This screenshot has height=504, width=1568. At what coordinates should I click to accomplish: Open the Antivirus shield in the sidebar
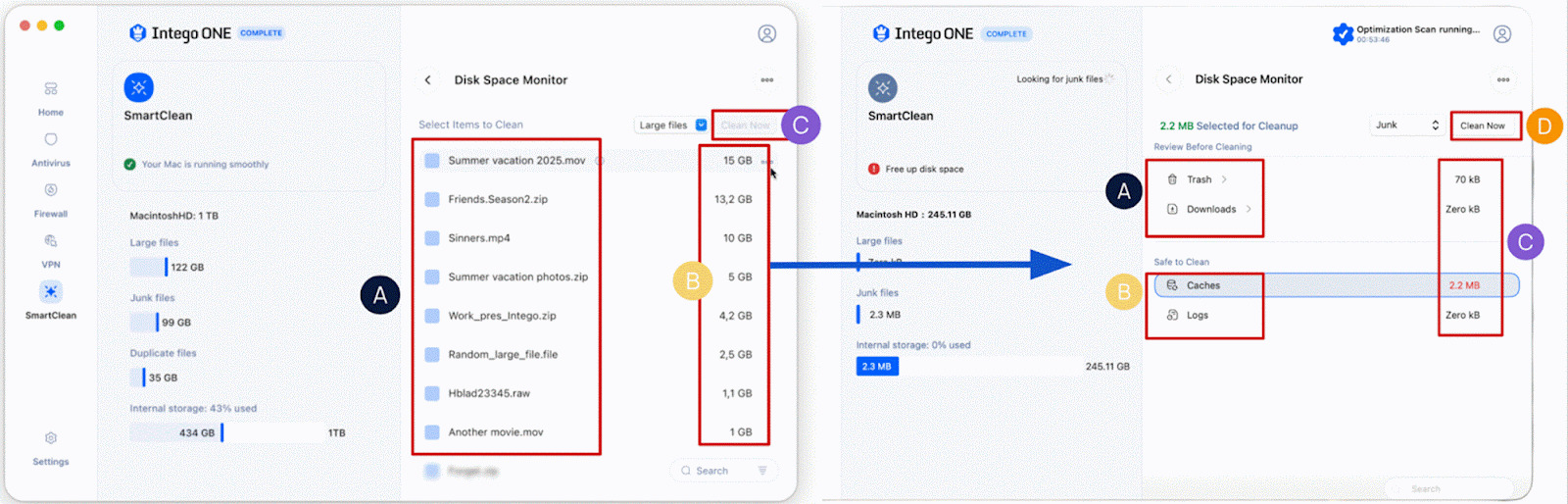[x=51, y=149]
